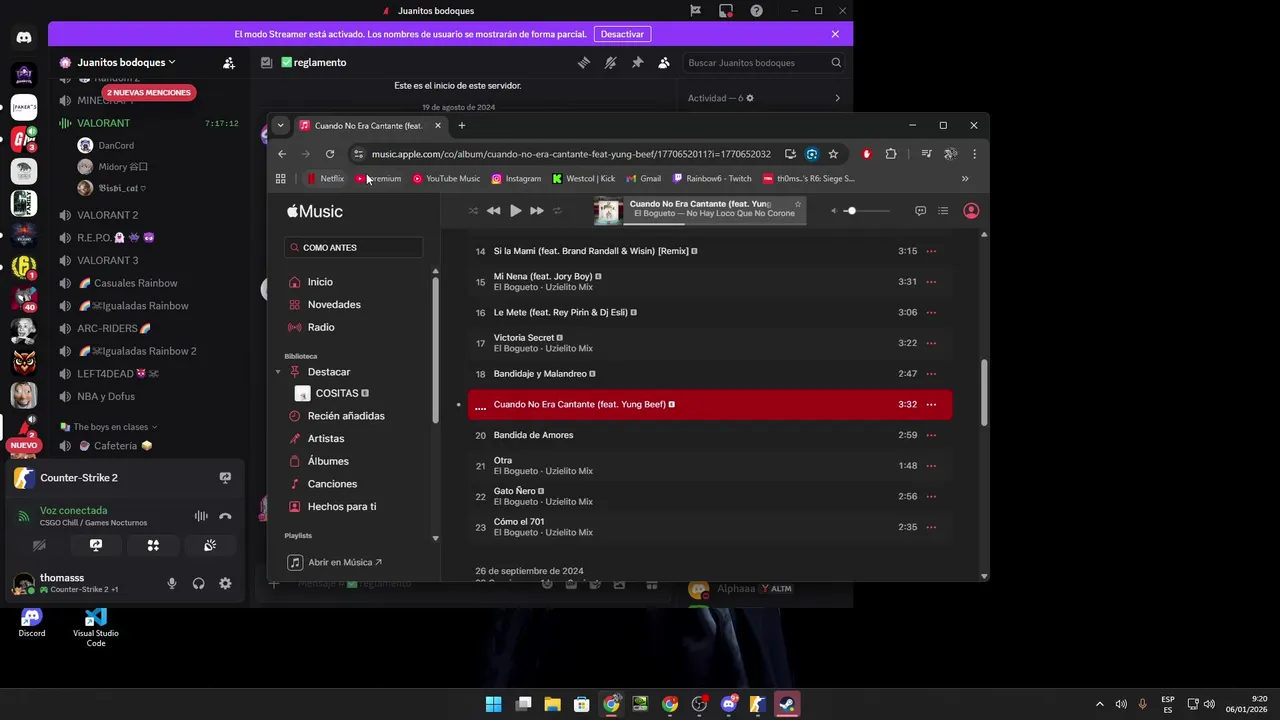The height and width of the screenshot is (720, 1280).
Task: Deafen headphones in Discord user panel
Action: (x=198, y=584)
